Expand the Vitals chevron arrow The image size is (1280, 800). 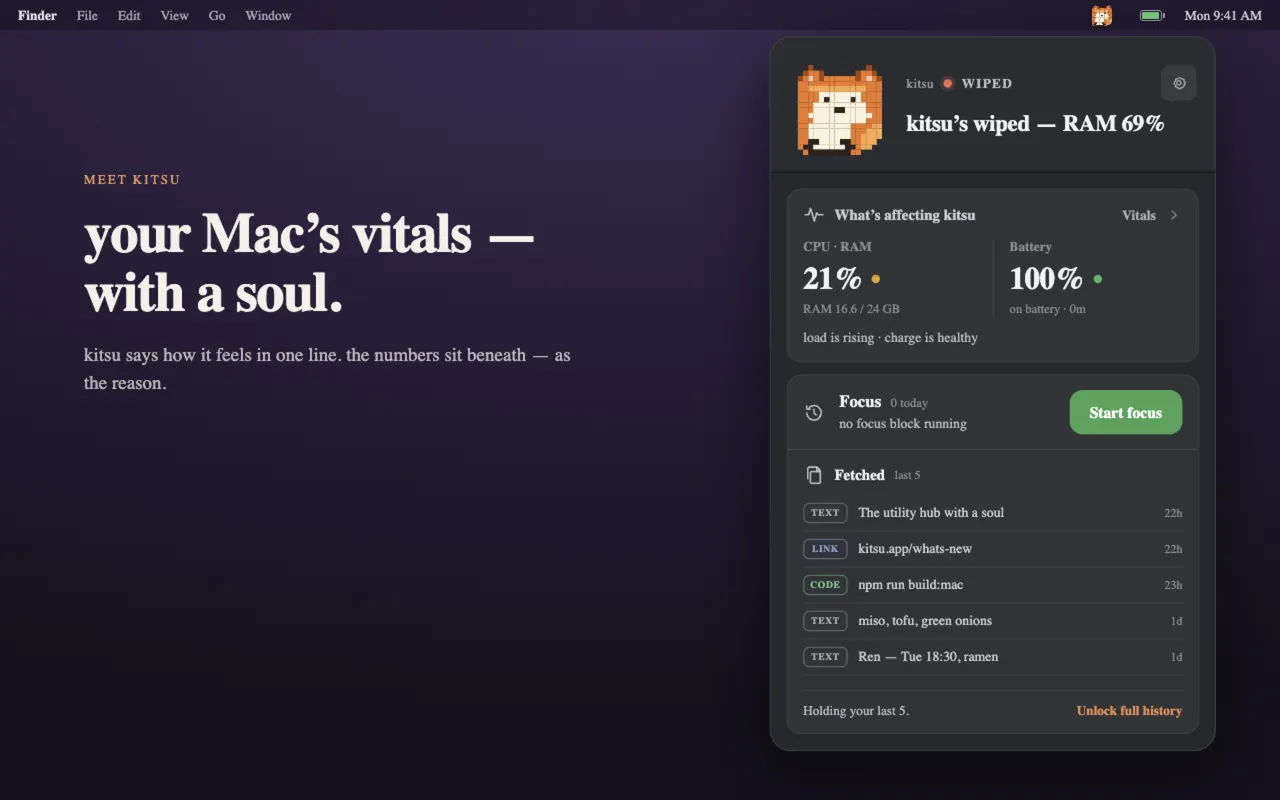pyautogui.click(x=1174, y=215)
